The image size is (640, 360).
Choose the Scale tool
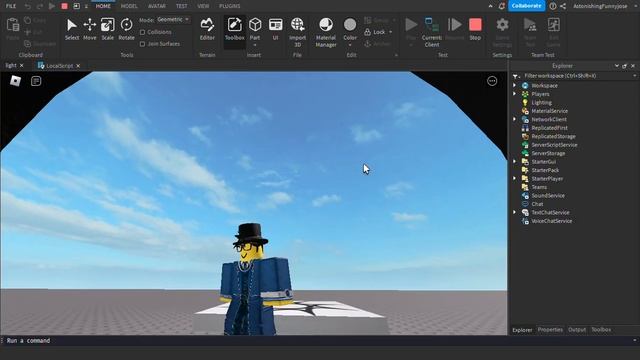(x=108, y=29)
